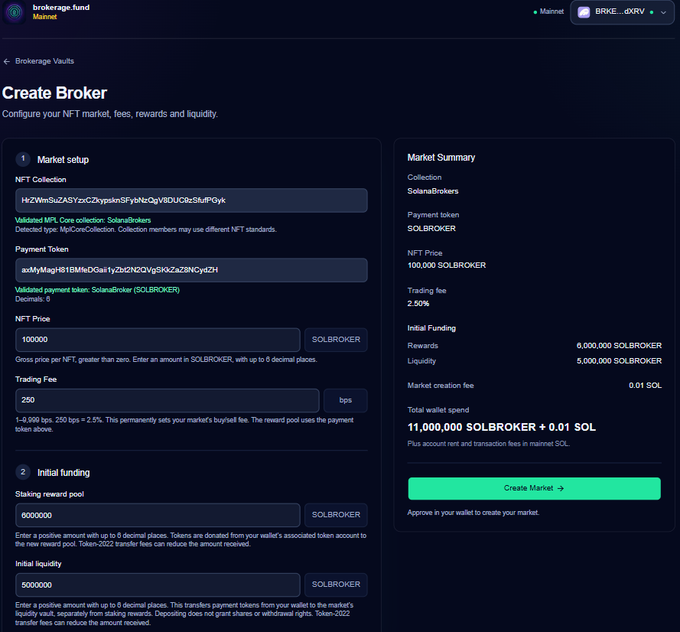
Task: Click the NFT Price input containing 100000
Action: click(x=157, y=340)
